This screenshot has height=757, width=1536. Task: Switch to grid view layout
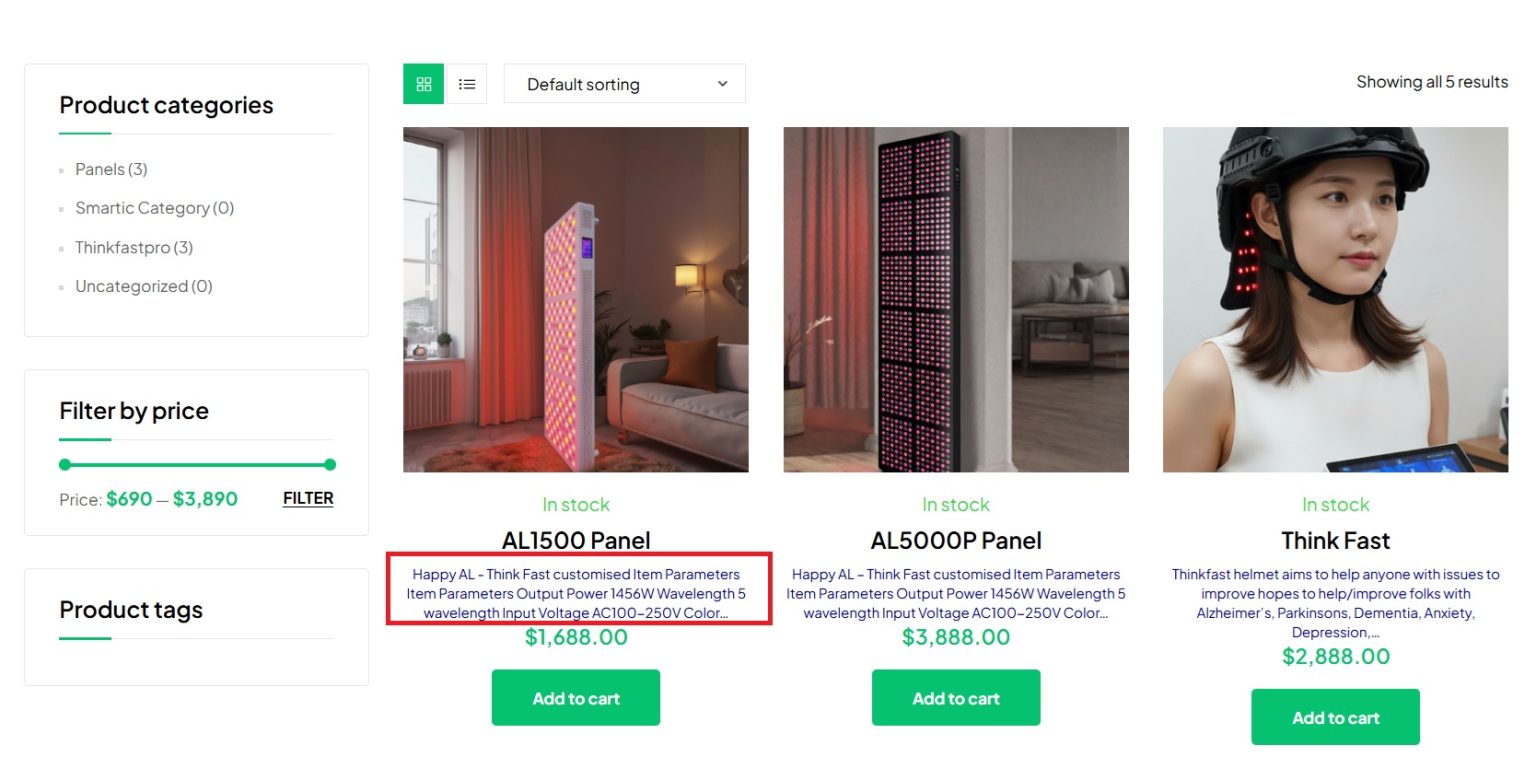click(x=422, y=84)
